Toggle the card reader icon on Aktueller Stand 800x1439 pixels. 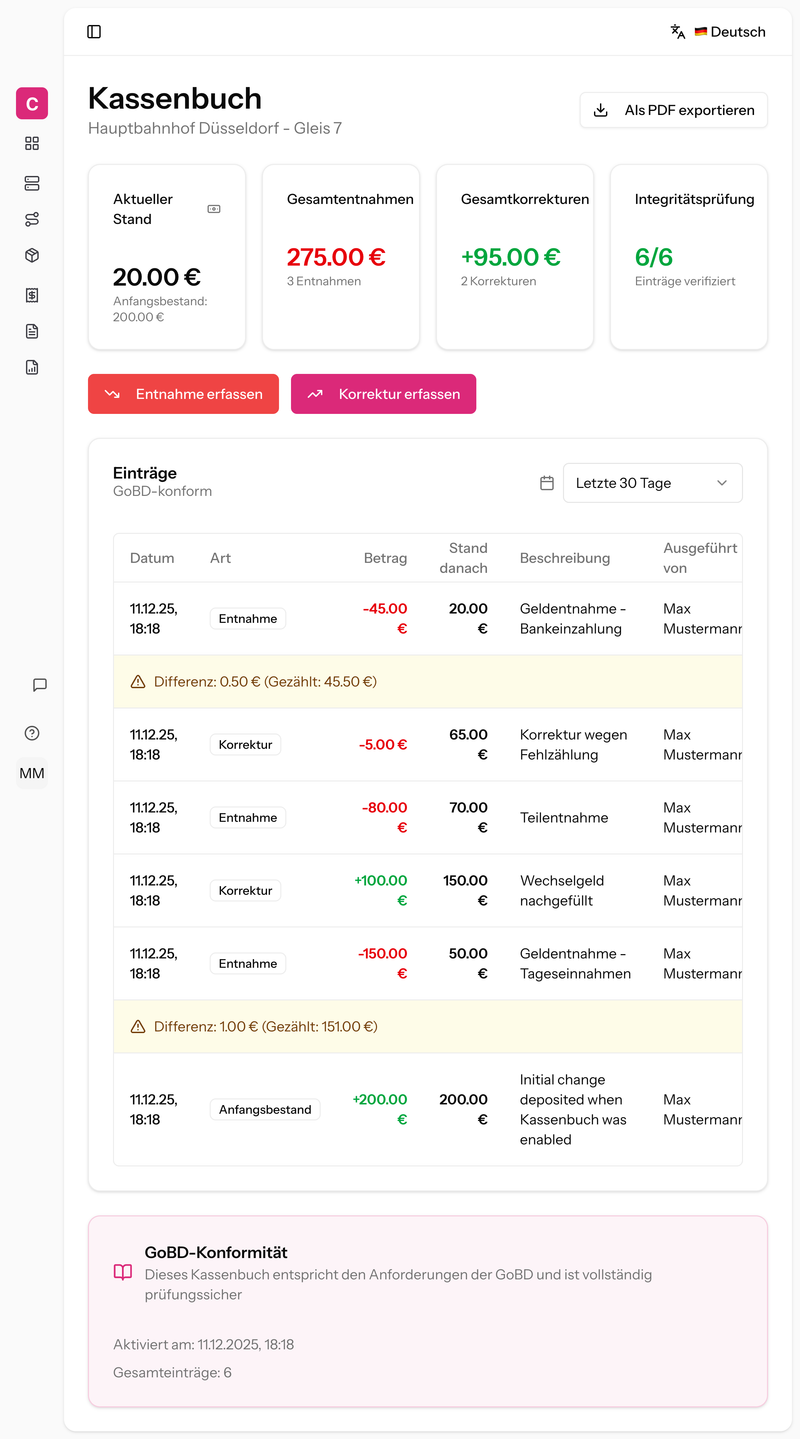[x=213, y=208]
